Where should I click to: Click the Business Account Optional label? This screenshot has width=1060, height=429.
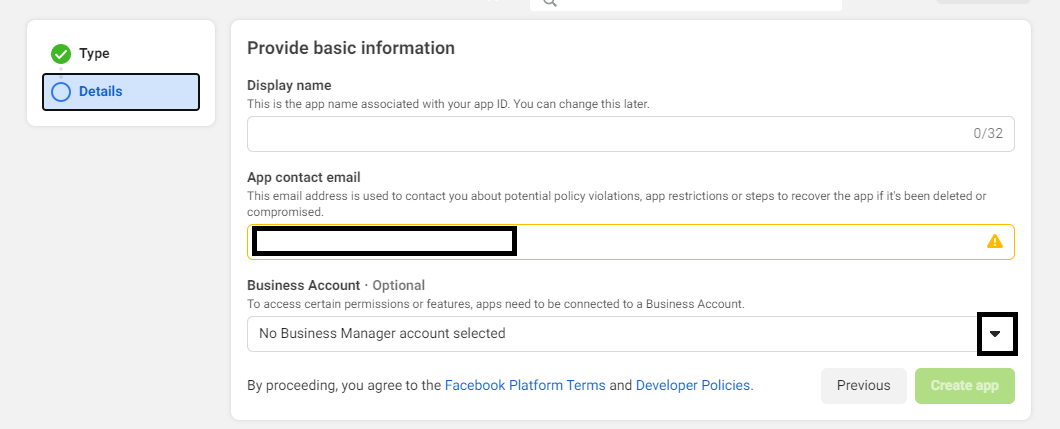tap(335, 285)
